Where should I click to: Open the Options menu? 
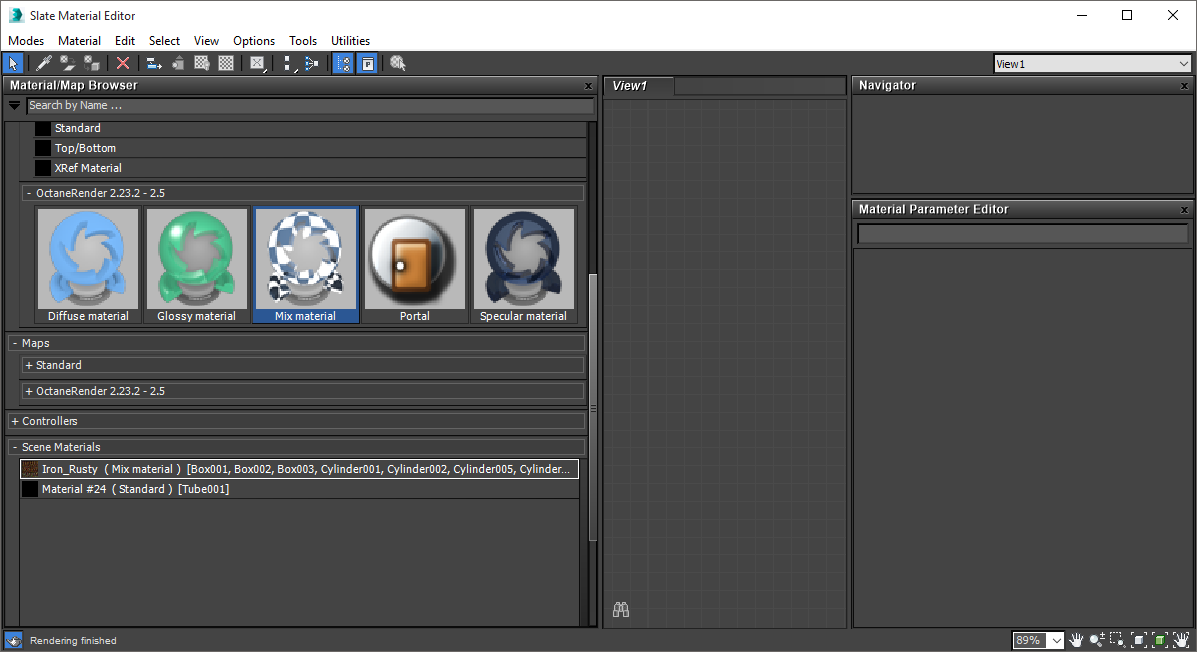point(254,40)
